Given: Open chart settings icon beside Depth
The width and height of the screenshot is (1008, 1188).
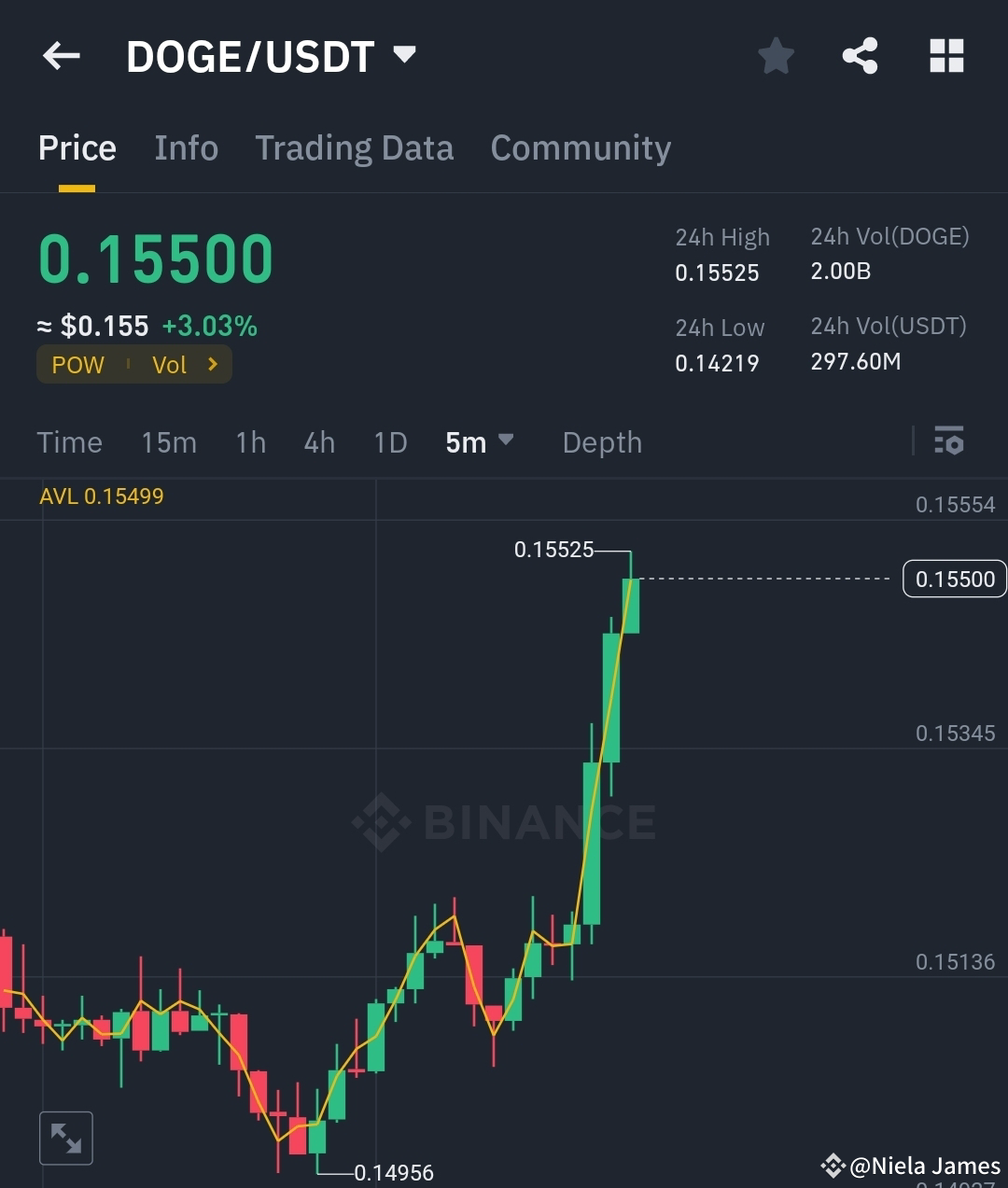Looking at the screenshot, I should pyautogui.click(x=948, y=441).
